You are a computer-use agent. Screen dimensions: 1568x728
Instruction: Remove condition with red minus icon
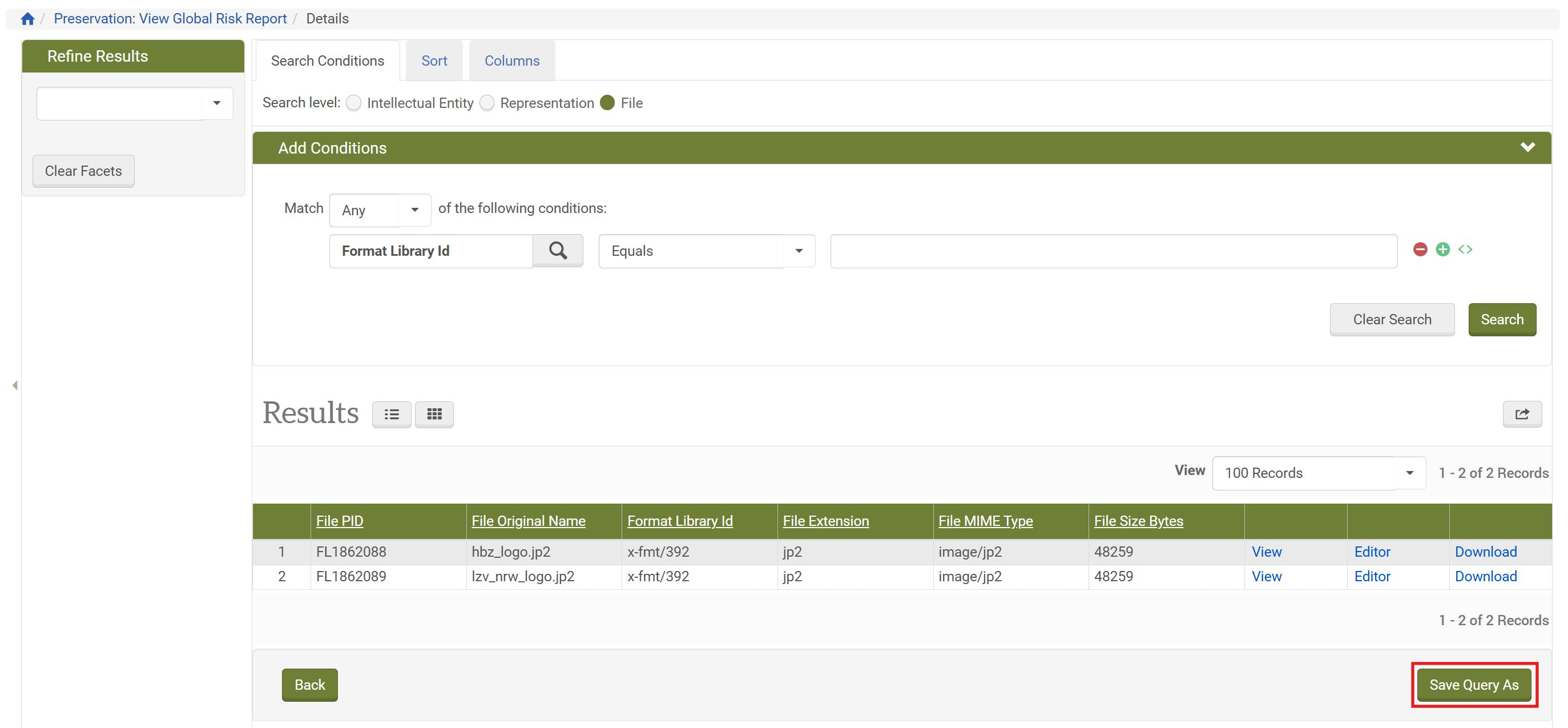point(1420,250)
